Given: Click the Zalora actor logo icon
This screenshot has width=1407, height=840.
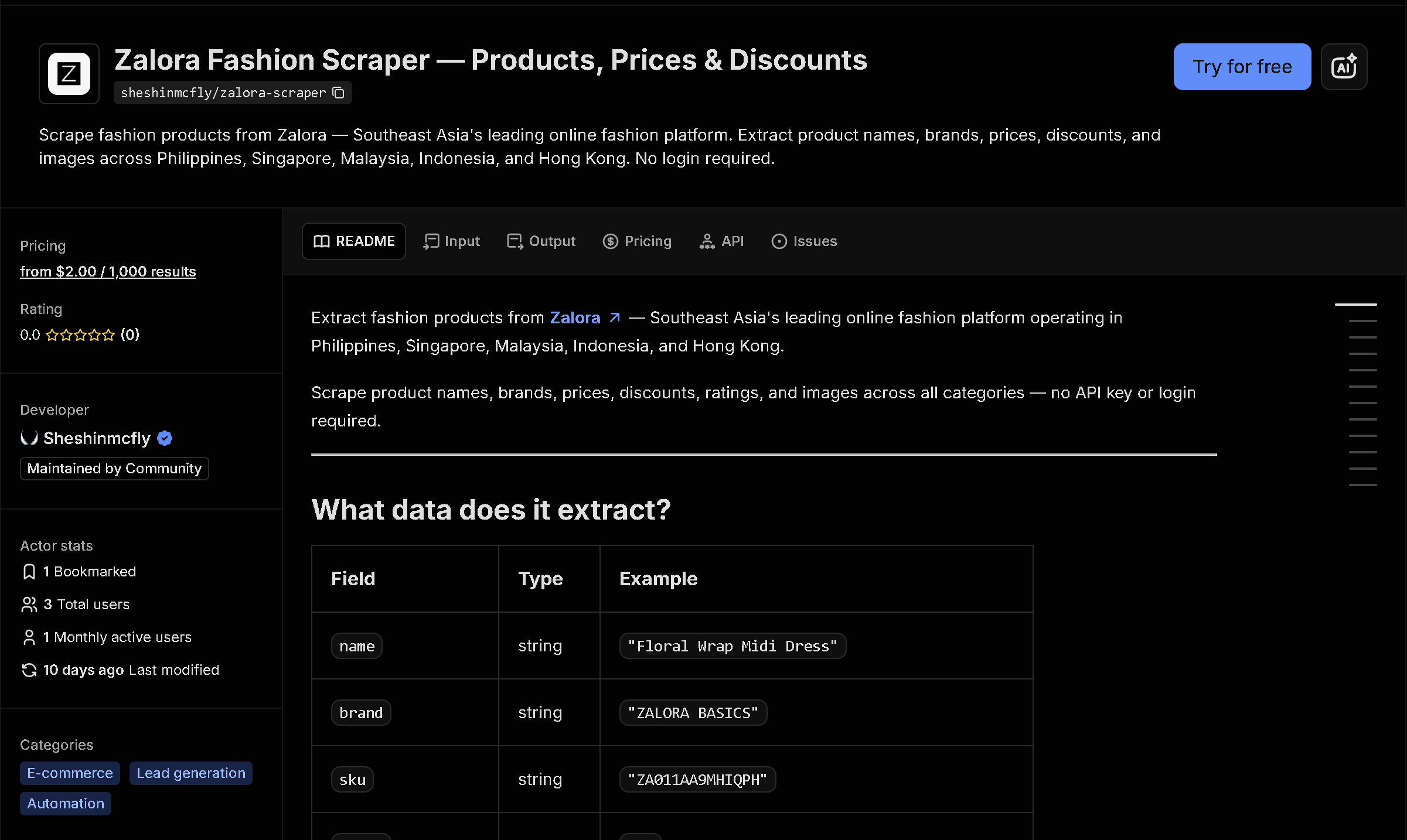Looking at the screenshot, I should pyautogui.click(x=69, y=74).
